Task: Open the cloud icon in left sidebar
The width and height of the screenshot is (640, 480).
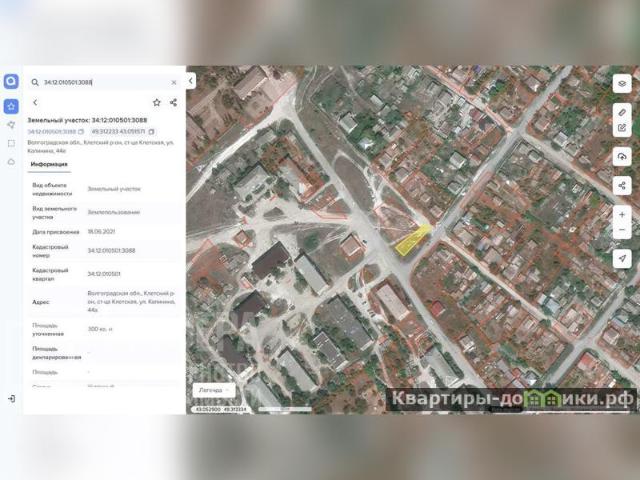Action: click(x=11, y=162)
